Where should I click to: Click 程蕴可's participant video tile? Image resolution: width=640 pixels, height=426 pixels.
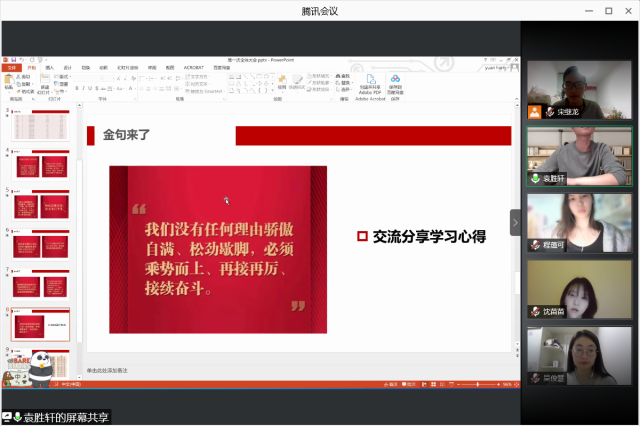tap(578, 222)
